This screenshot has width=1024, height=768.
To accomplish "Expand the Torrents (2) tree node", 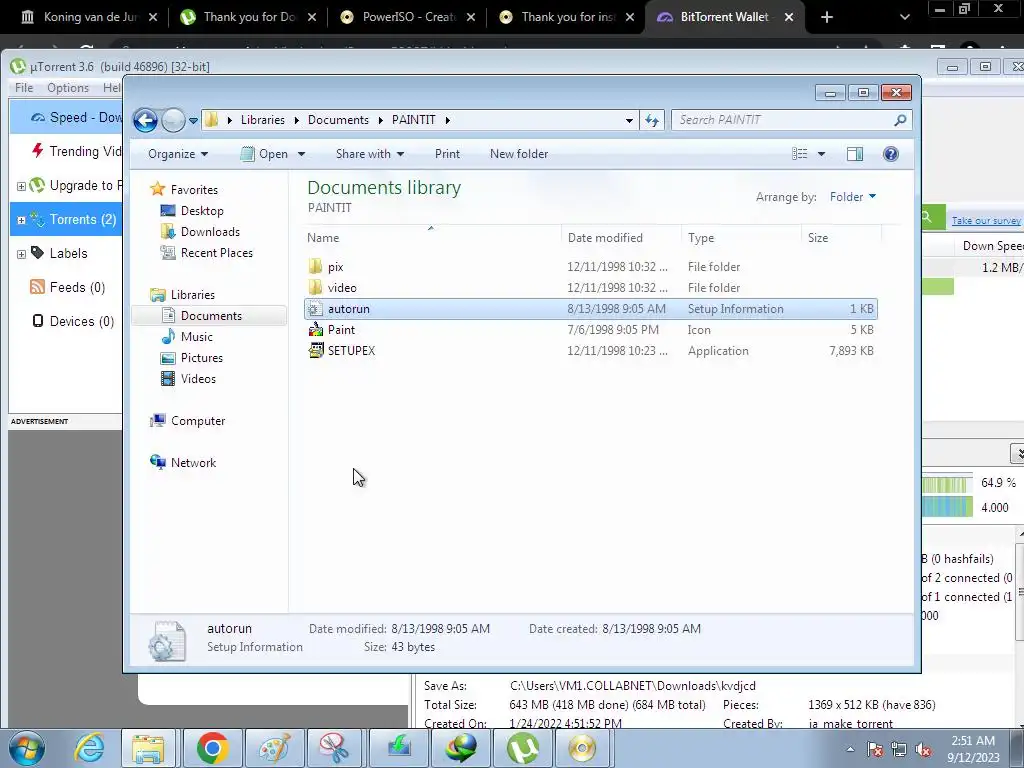I will (21, 220).
